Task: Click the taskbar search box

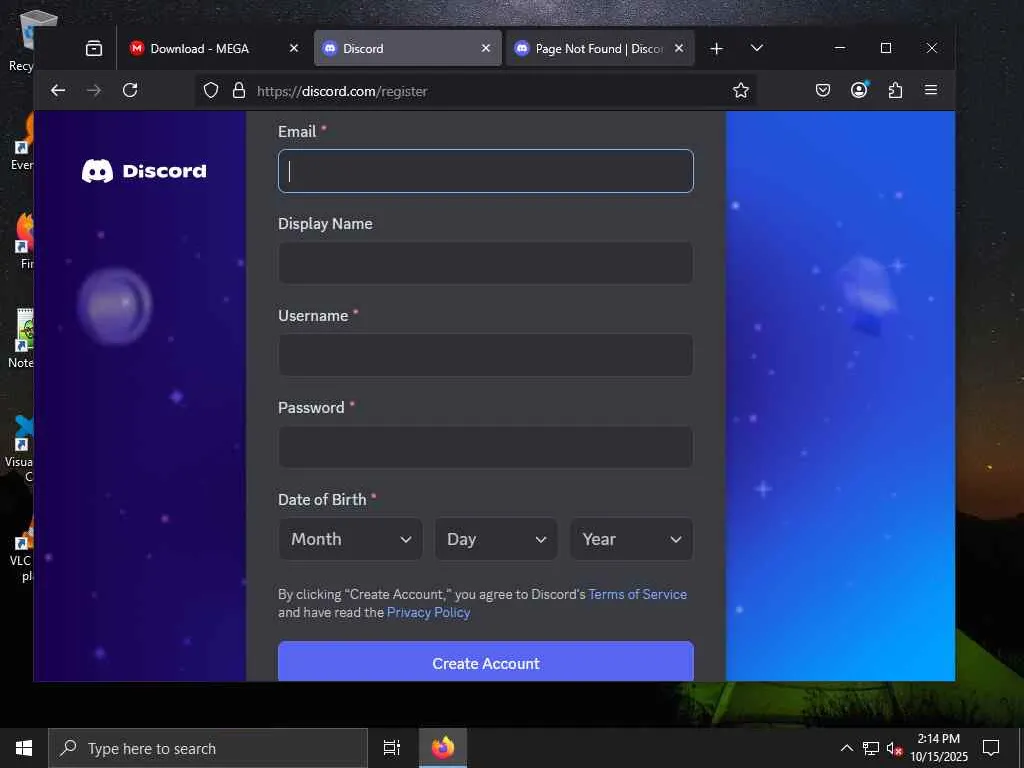Action: tap(208, 748)
